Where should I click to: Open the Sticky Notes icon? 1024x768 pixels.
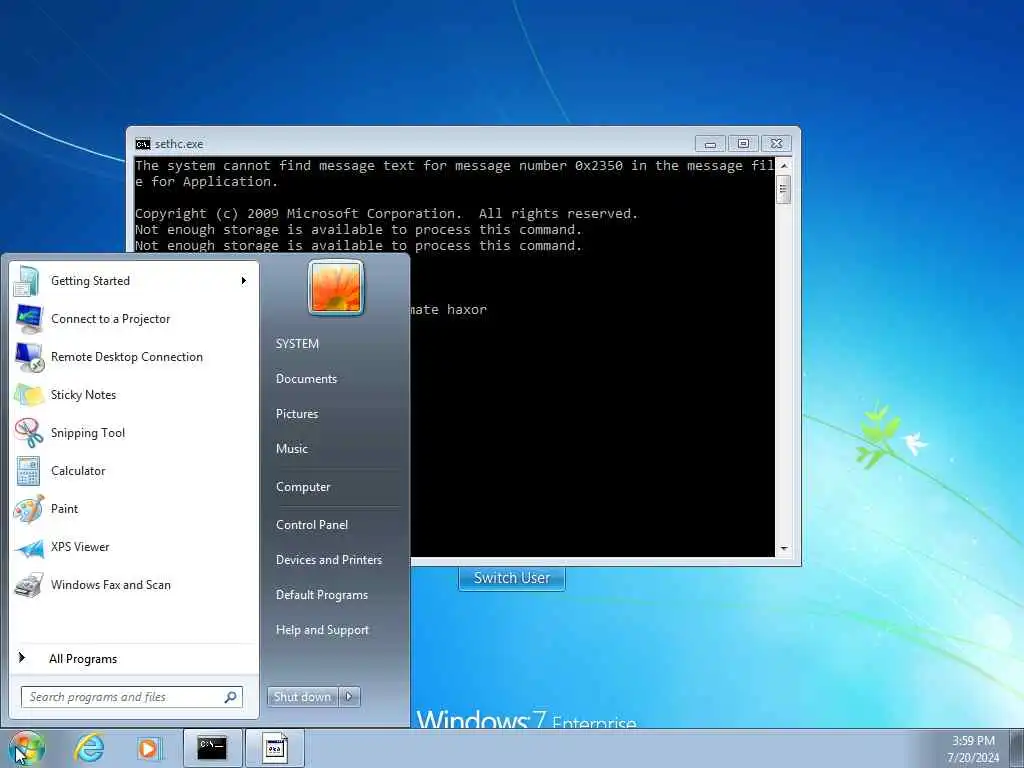pos(29,395)
